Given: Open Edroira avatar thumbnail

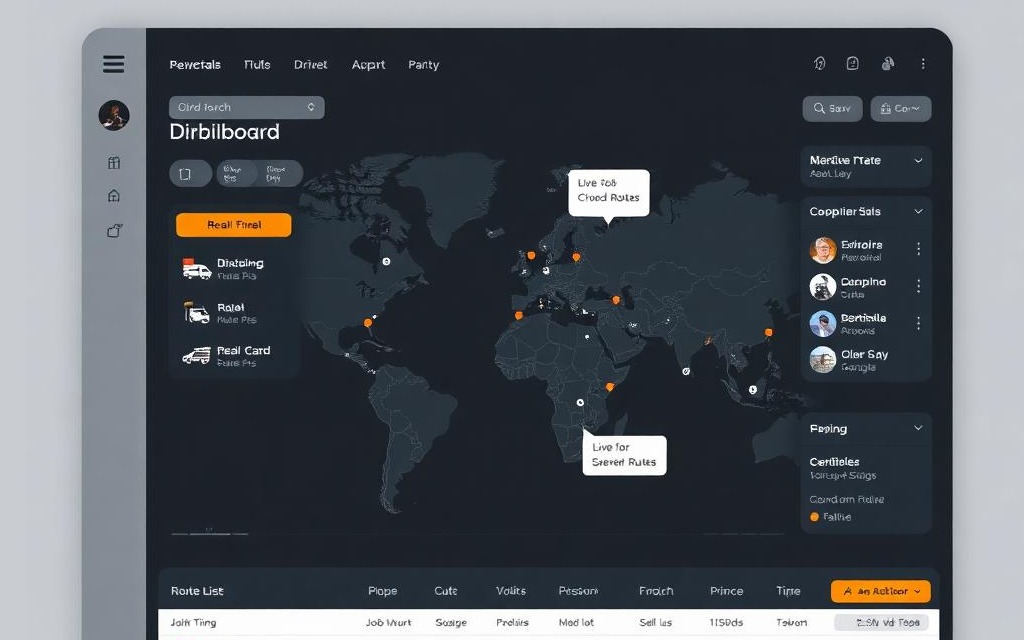Looking at the screenshot, I should click(823, 250).
